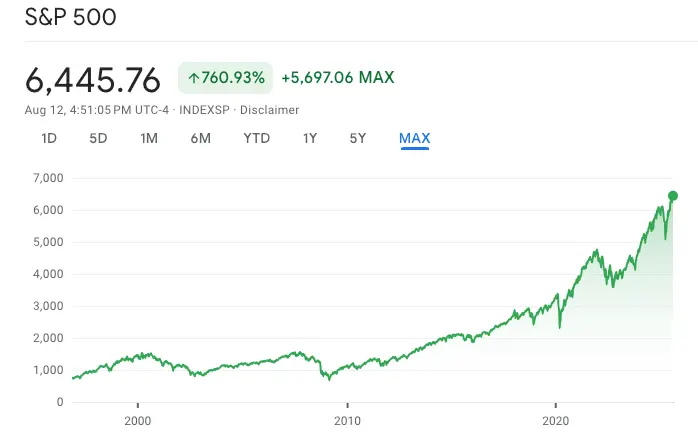Click the MAX range tab
The height and width of the screenshot is (437, 698).
[x=414, y=139]
